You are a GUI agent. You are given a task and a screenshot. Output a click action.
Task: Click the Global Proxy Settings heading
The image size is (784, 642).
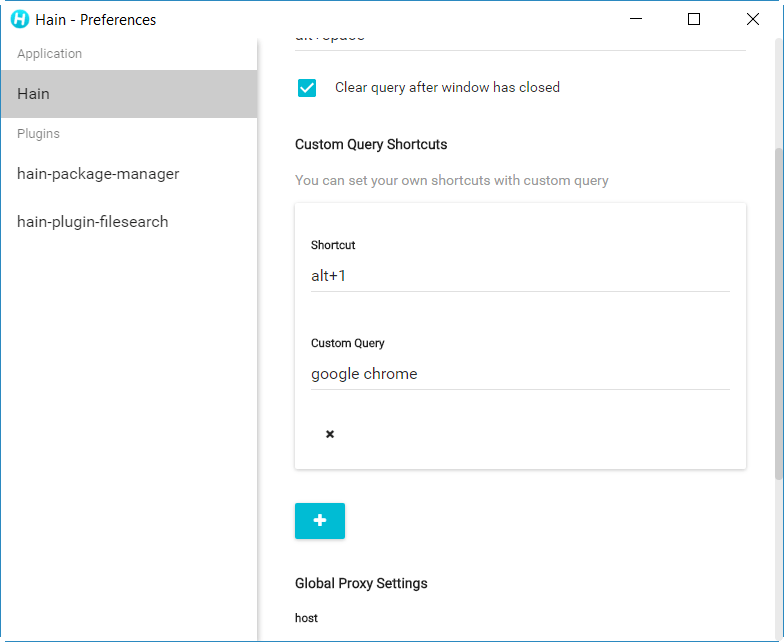point(361,583)
